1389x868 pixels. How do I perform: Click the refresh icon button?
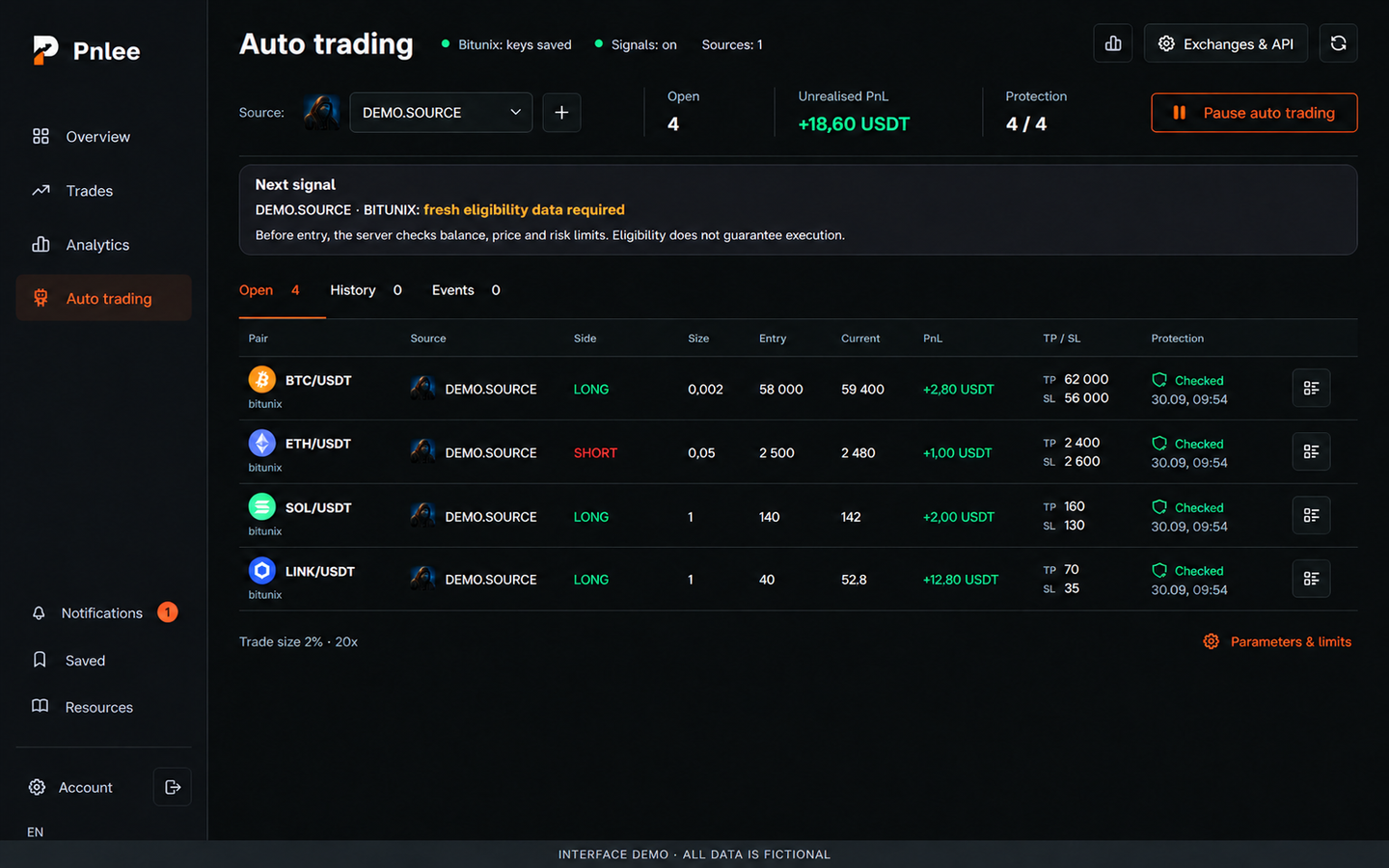coord(1338,43)
